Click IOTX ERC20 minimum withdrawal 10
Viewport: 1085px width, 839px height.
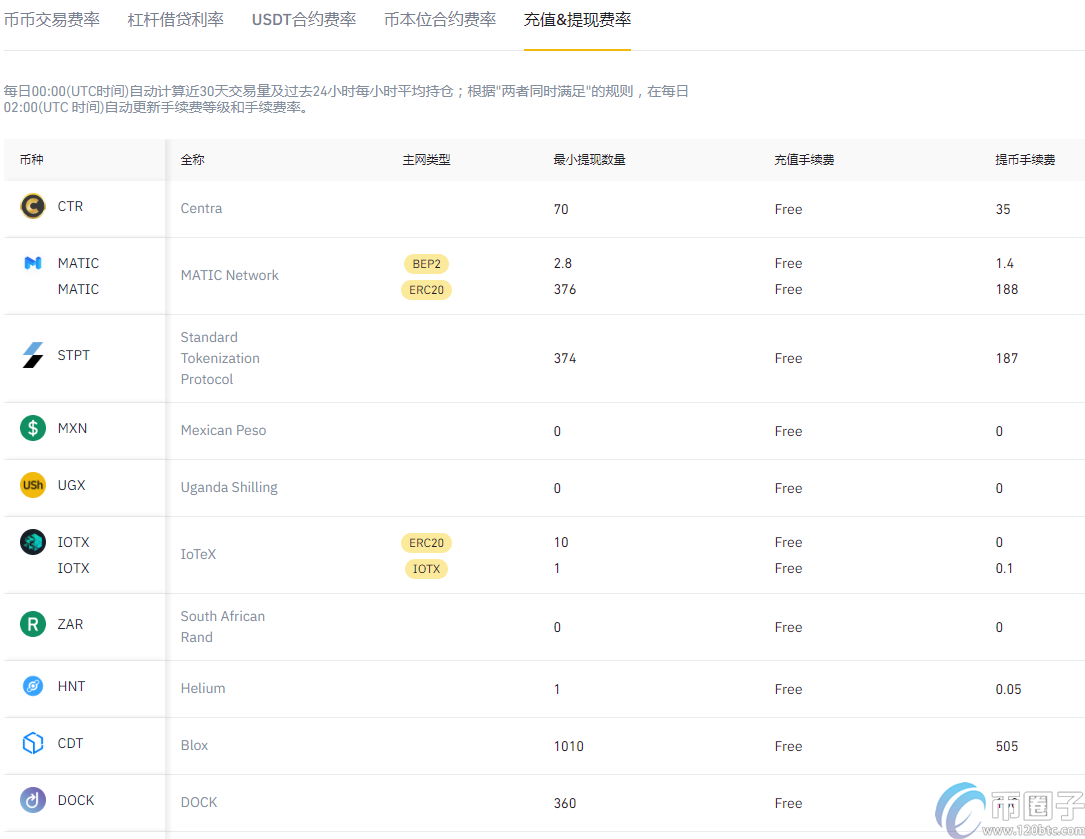click(x=560, y=542)
